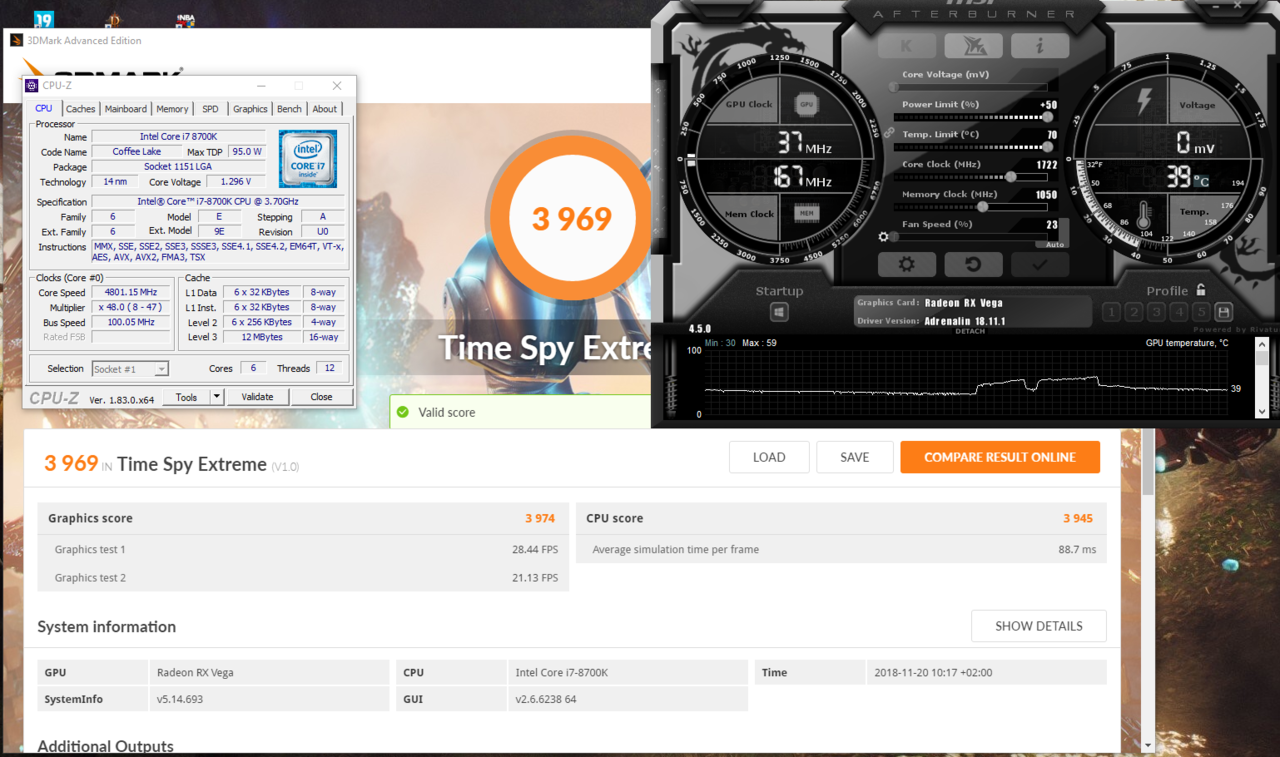Select the CPU tab in CPU-Z
The width and height of the screenshot is (1280, 757).
[44, 108]
